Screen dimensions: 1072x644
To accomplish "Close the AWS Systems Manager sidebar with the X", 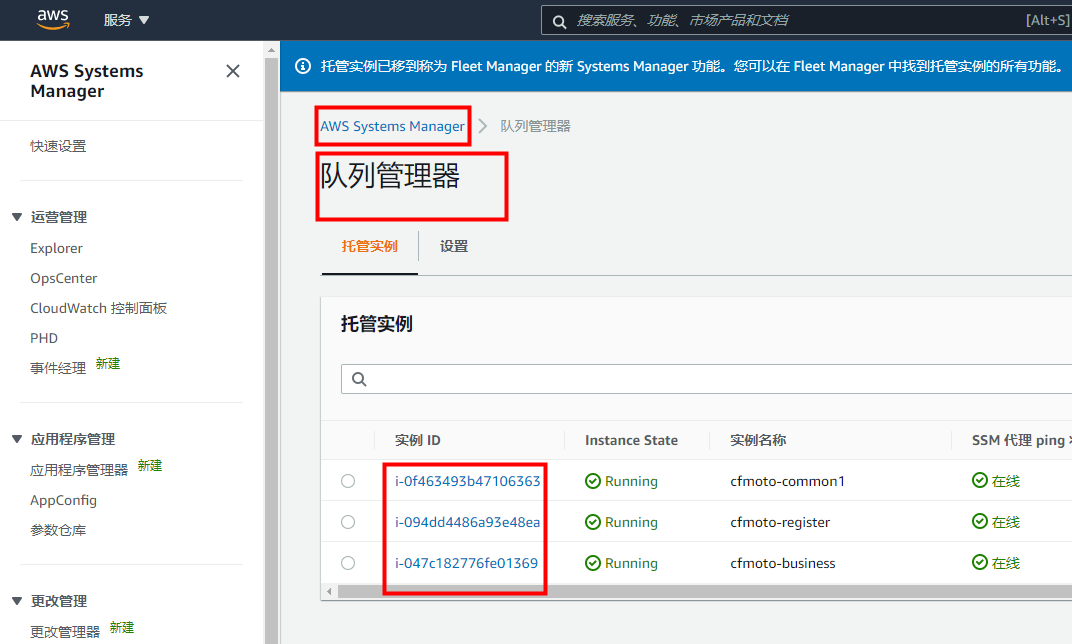I will (232, 71).
